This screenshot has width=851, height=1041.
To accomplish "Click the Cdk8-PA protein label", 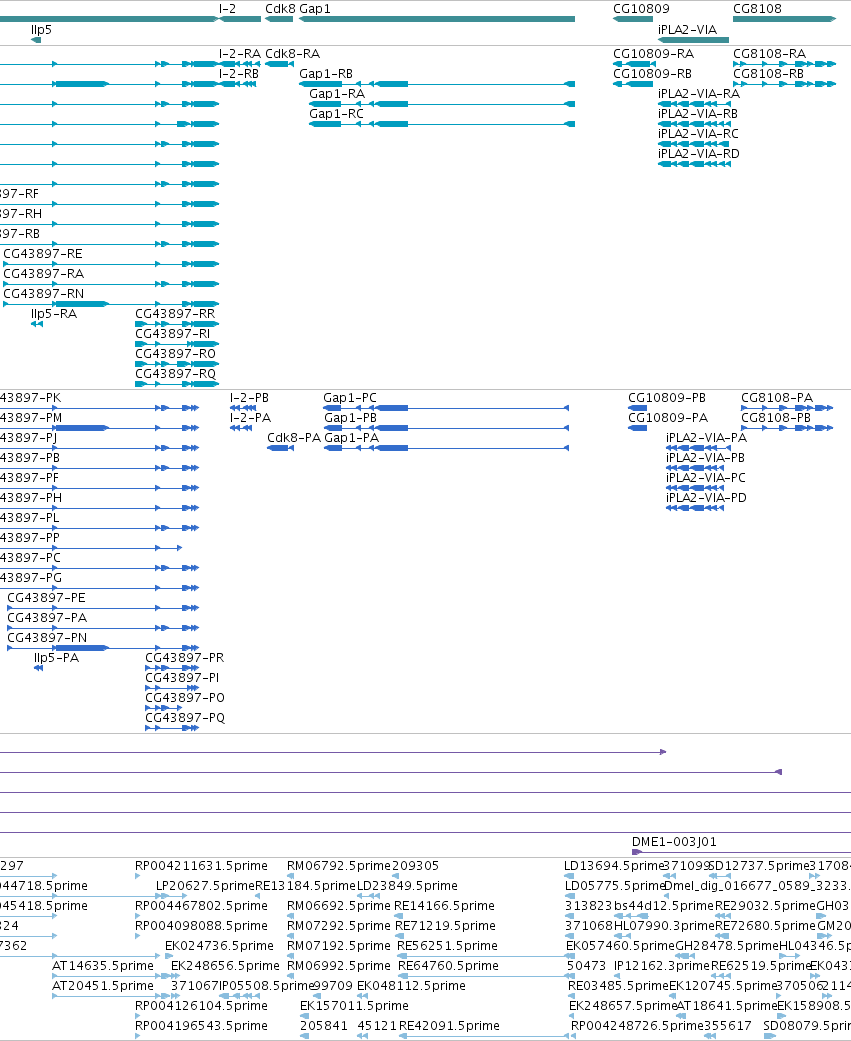I will pyautogui.click(x=294, y=438).
